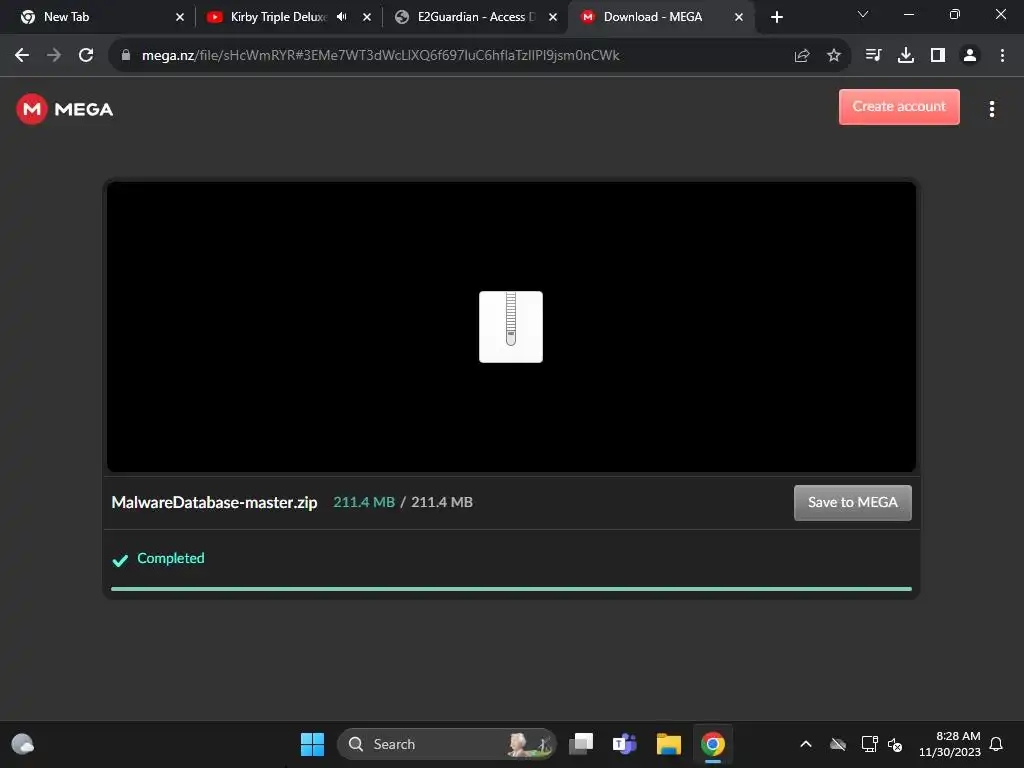
Task: Click the OneDrive tray icon
Action: click(838, 744)
